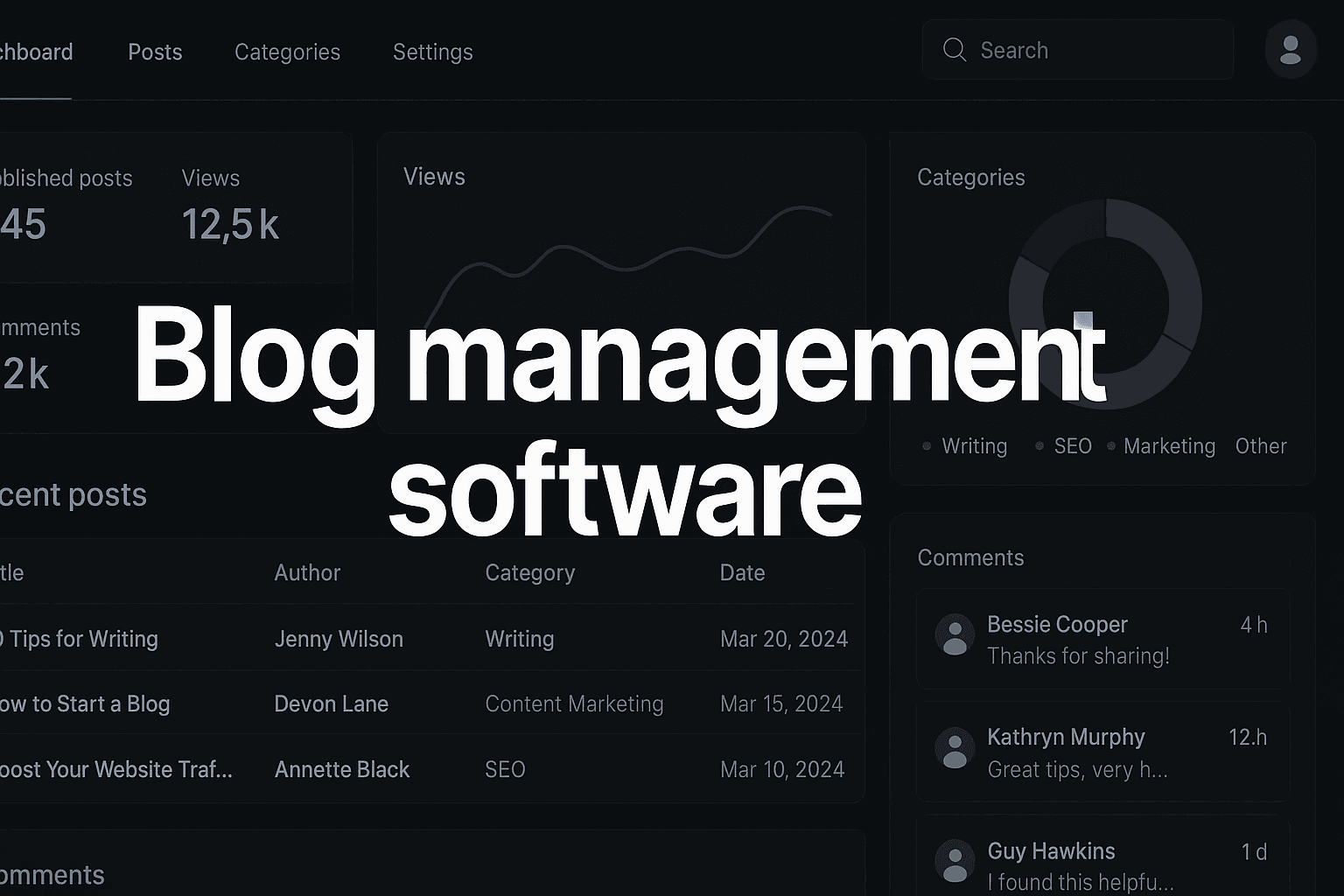Click author Jenny Wilson
This screenshot has width=1344, height=896.
pos(339,639)
